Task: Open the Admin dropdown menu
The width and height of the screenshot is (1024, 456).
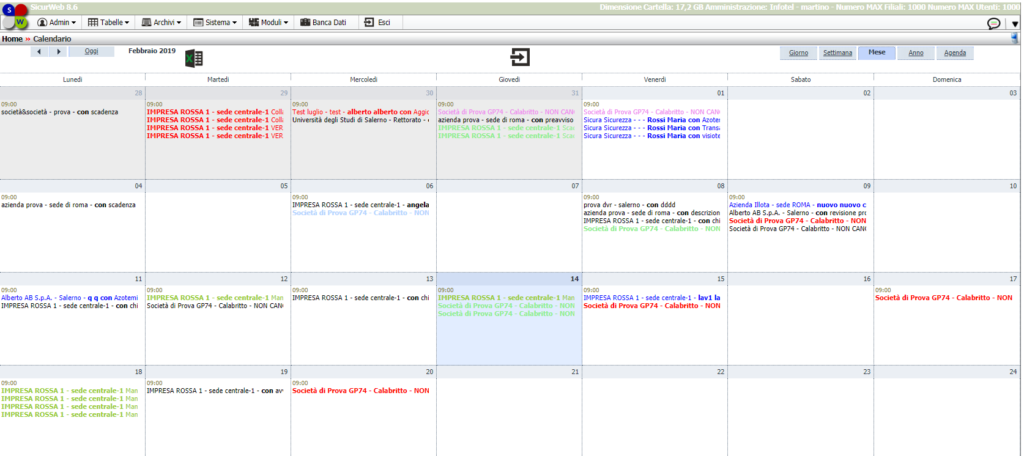Action: (x=56, y=22)
